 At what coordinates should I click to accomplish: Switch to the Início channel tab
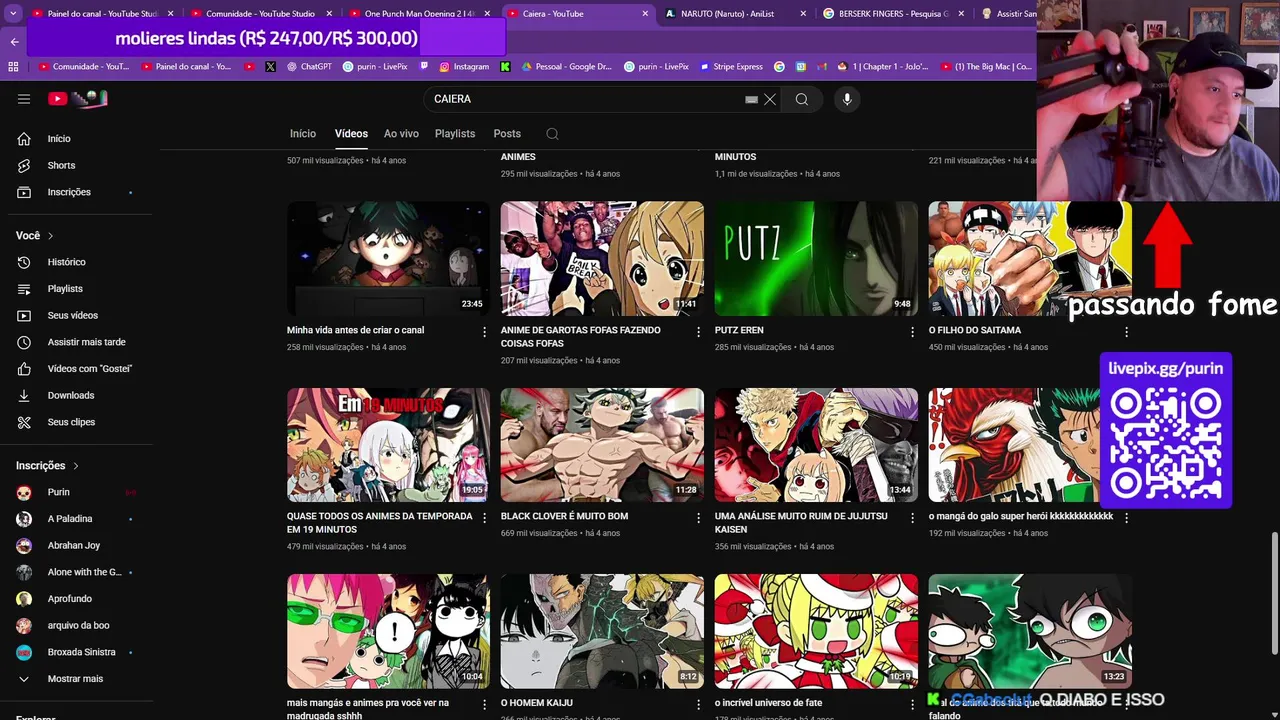click(x=303, y=134)
